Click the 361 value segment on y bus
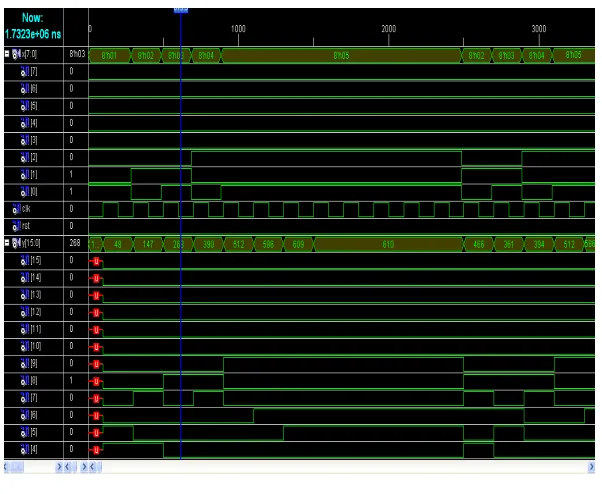 pyautogui.click(x=509, y=245)
